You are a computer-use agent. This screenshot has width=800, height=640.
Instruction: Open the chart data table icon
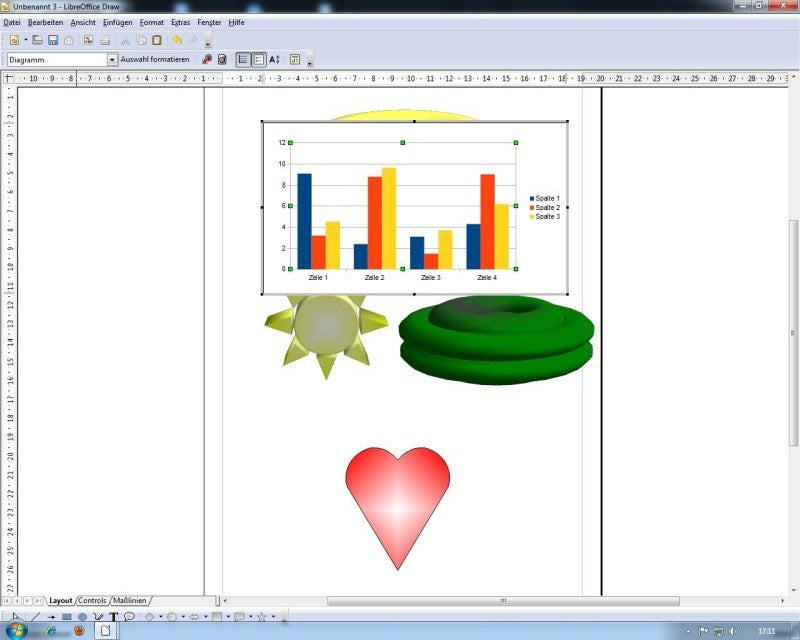[222, 60]
